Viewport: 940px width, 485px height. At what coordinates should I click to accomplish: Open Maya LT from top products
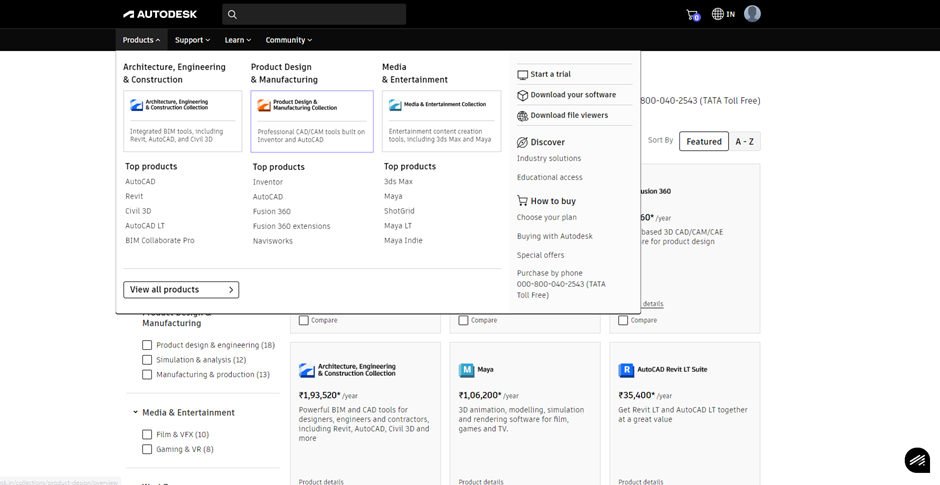click(x=398, y=226)
